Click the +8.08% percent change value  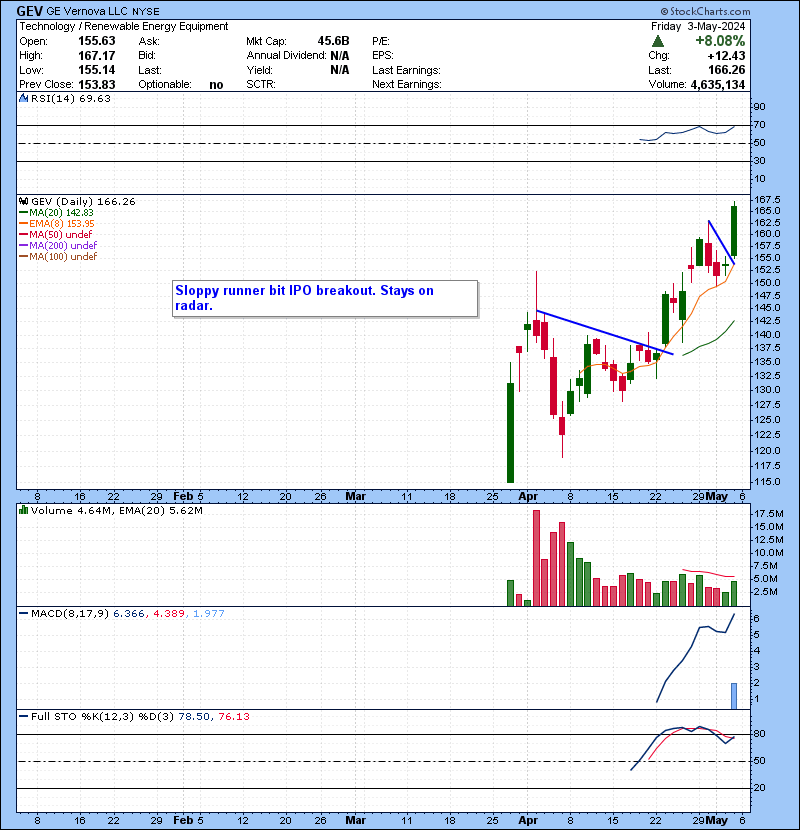tap(720, 41)
